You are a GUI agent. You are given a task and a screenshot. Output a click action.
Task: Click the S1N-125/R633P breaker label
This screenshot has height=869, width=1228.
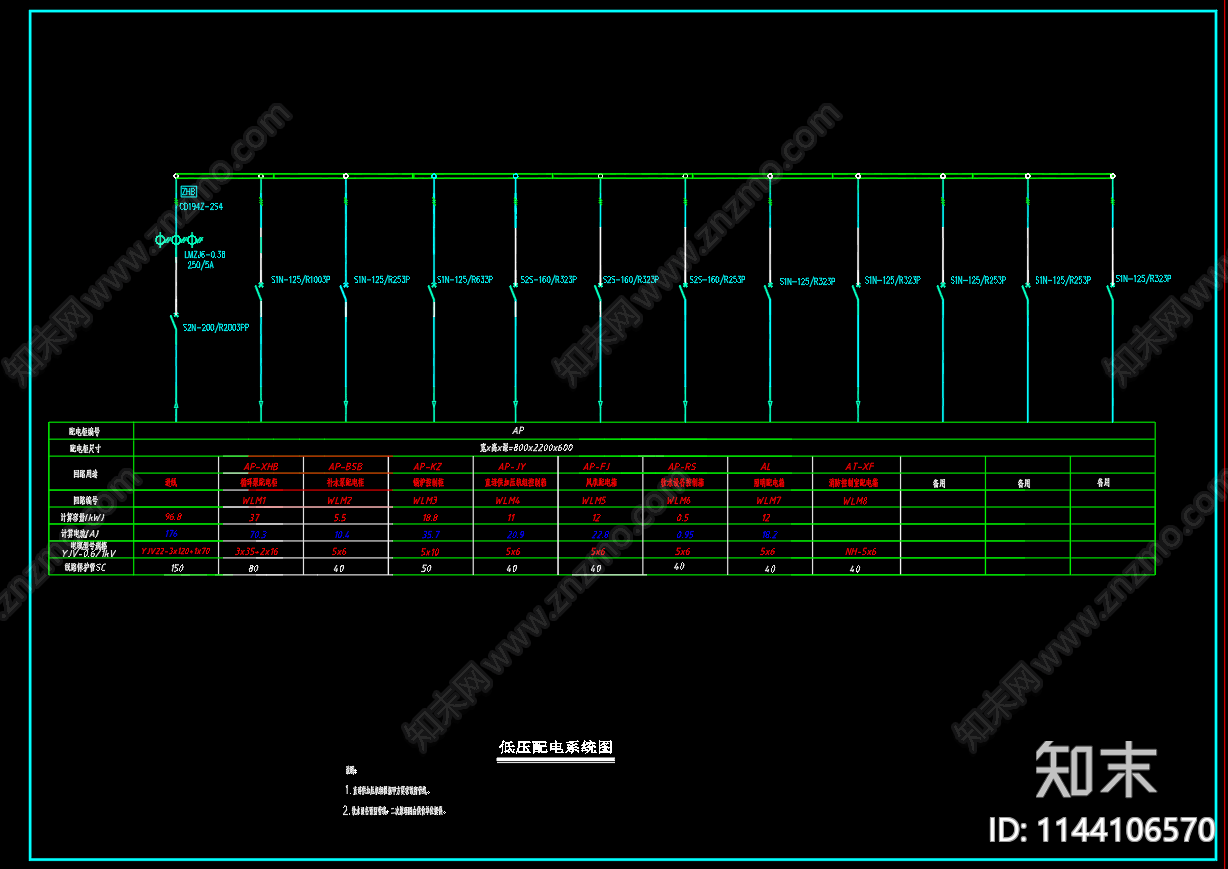[x=465, y=280]
